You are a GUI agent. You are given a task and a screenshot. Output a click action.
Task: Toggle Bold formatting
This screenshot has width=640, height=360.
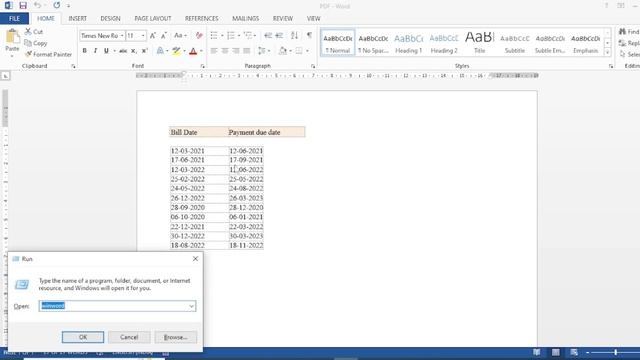(x=84, y=51)
